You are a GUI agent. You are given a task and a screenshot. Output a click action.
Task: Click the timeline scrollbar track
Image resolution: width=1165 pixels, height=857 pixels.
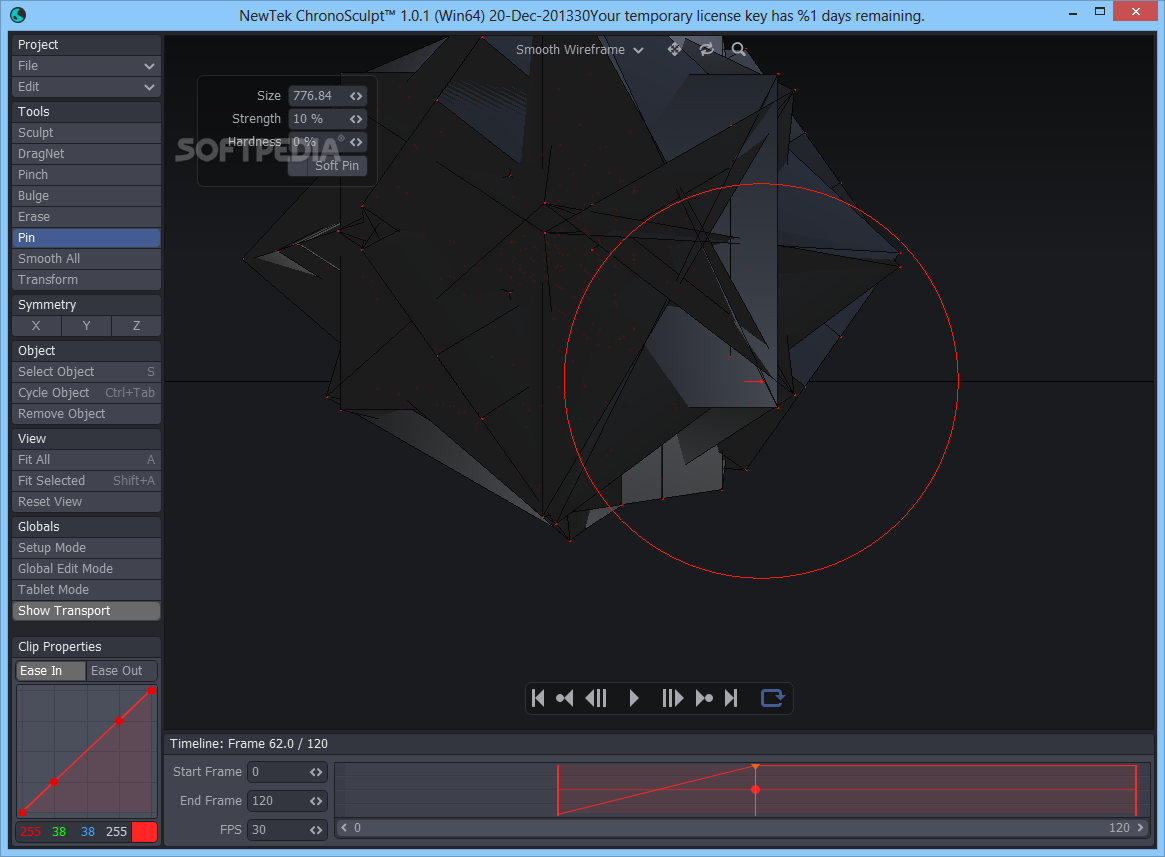point(741,827)
